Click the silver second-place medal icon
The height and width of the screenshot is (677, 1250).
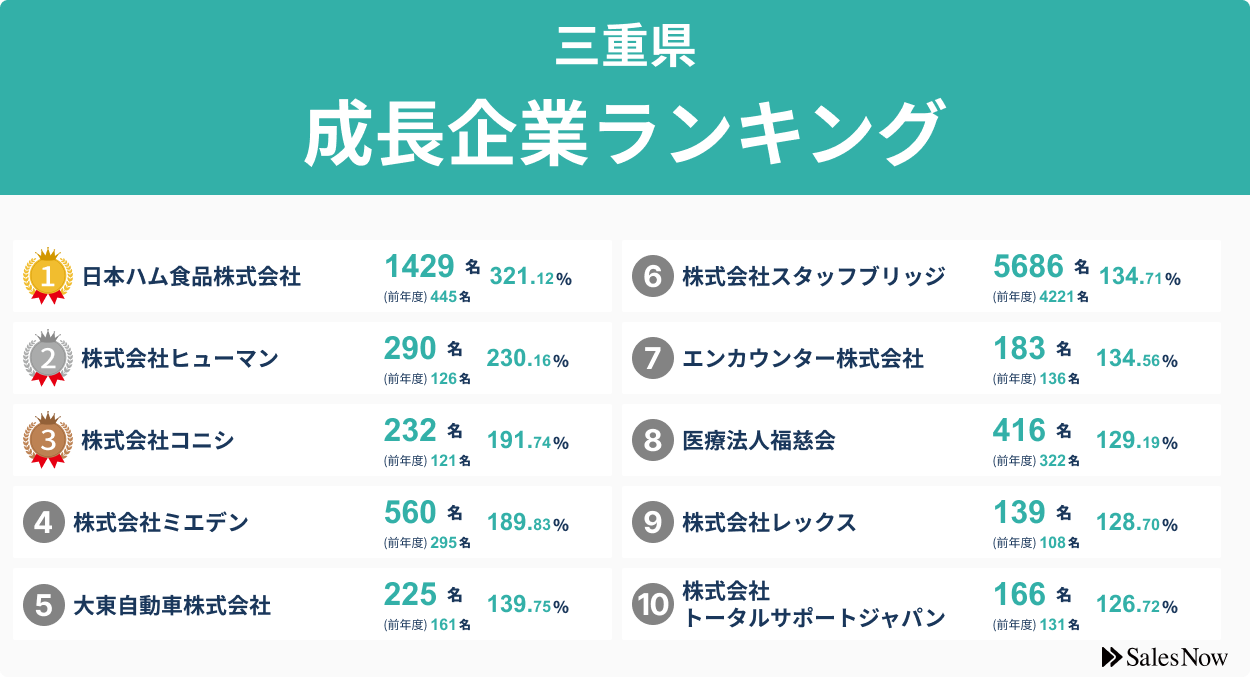48,358
